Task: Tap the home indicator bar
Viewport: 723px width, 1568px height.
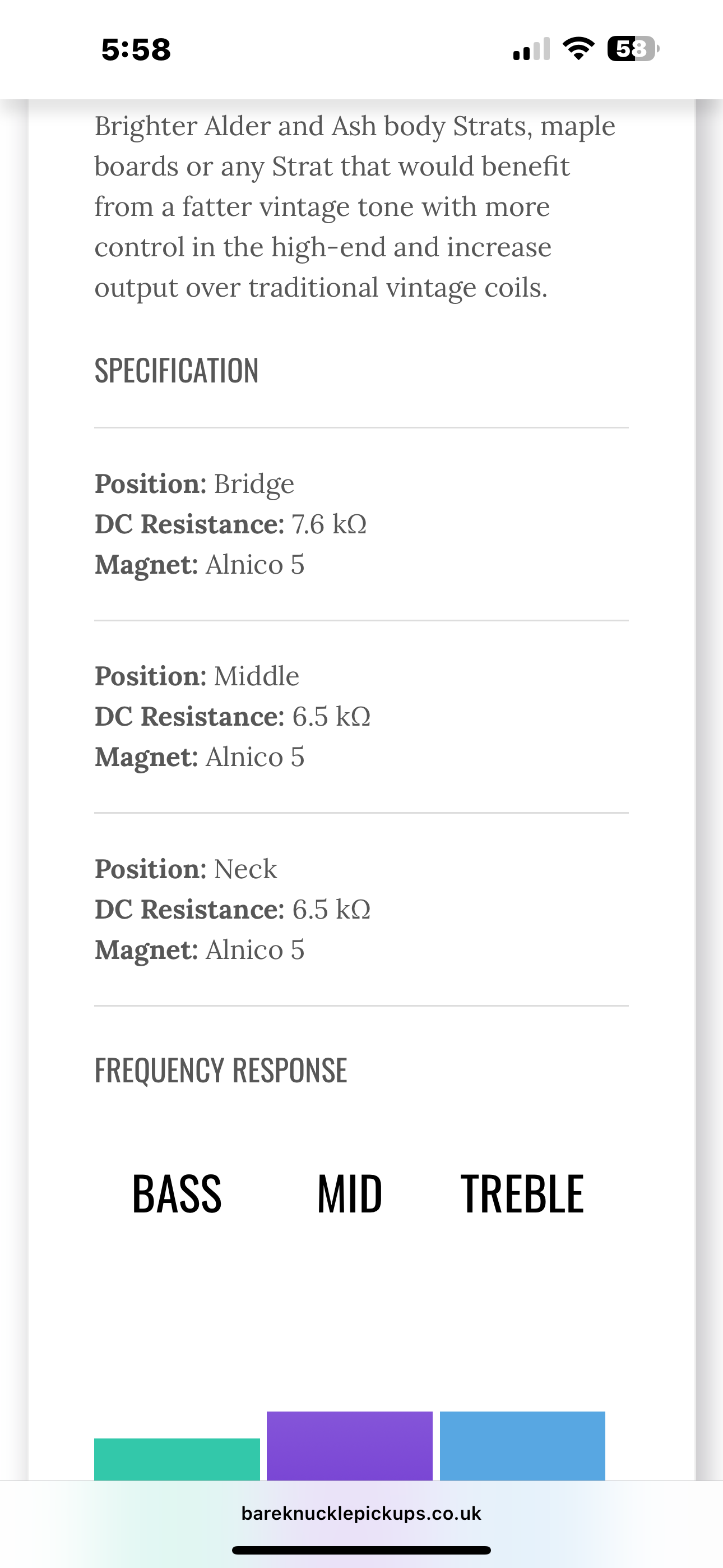Action: coord(361,1551)
